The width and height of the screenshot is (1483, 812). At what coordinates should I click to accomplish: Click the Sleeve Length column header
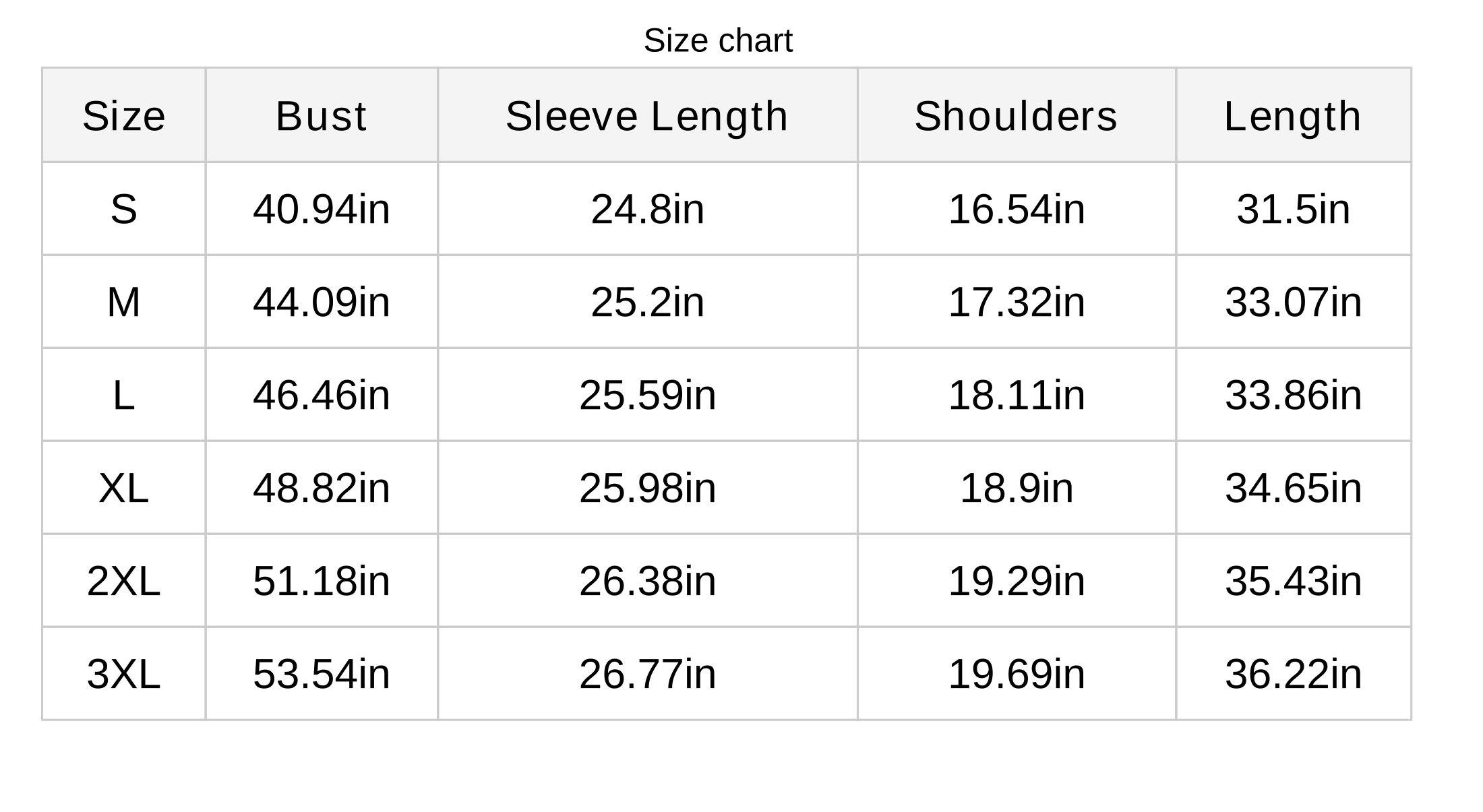pyautogui.click(x=647, y=116)
